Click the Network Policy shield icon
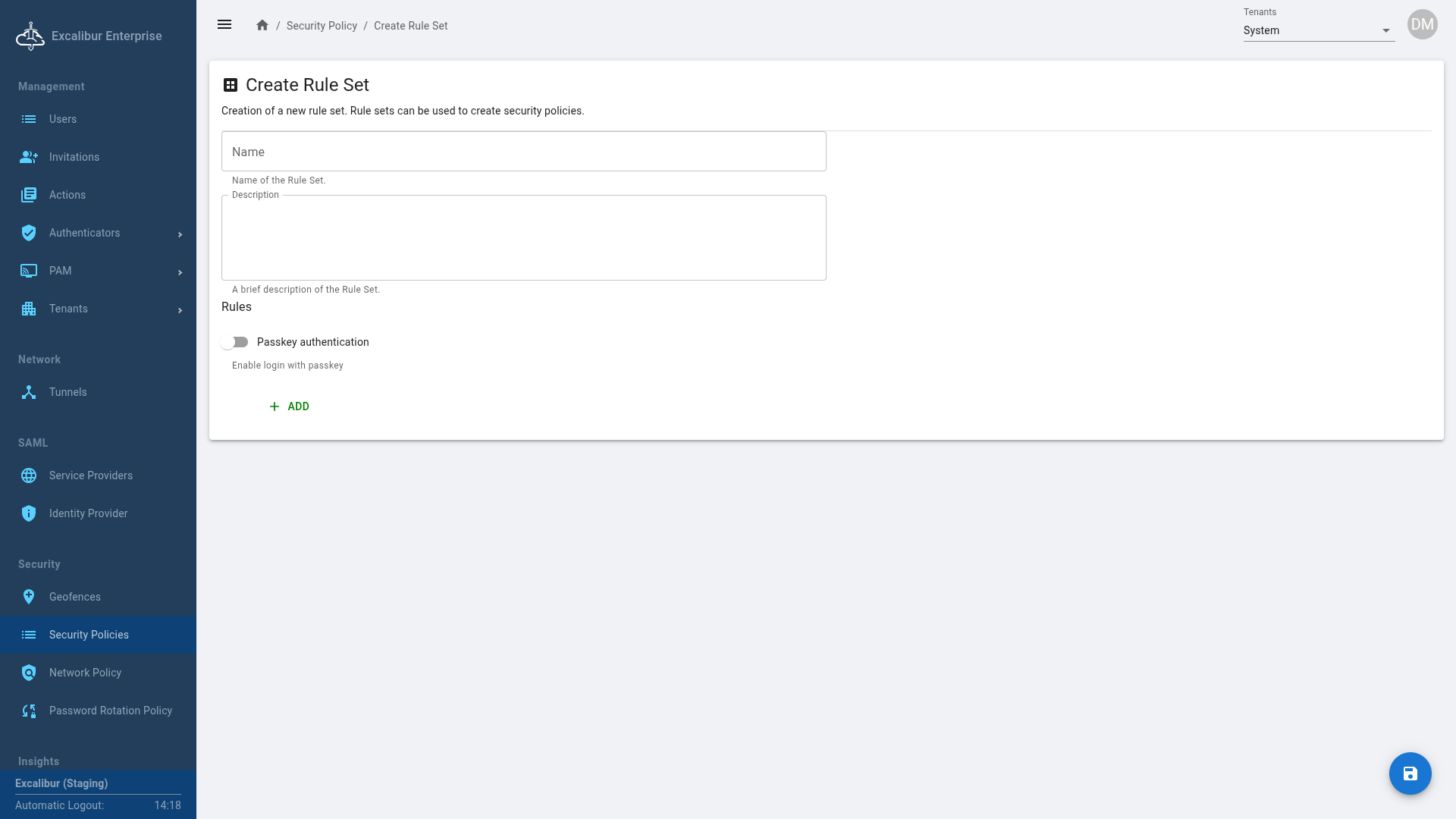1456x819 pixels. 29,673
